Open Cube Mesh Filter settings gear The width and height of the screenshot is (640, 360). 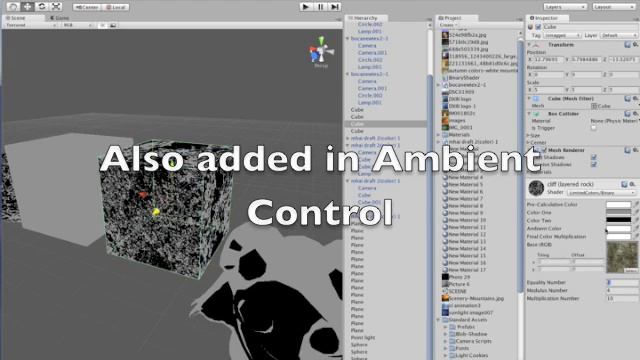635,98
